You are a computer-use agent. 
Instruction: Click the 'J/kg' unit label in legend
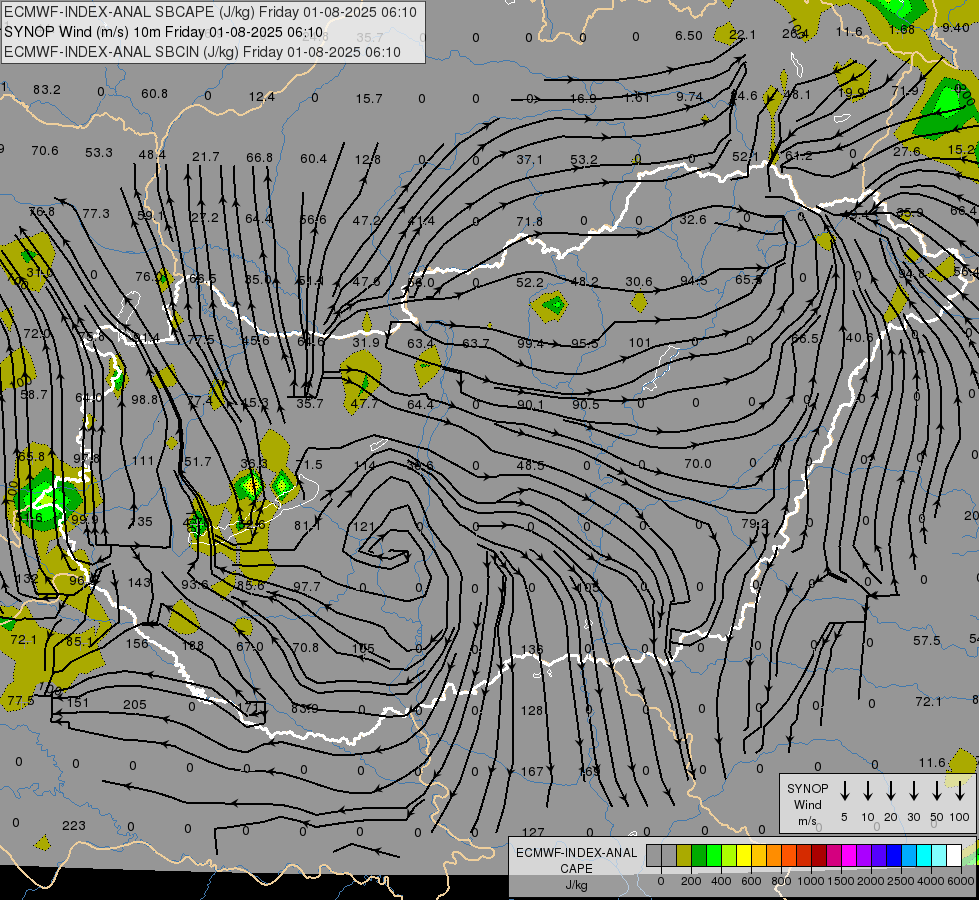(576, 885)
